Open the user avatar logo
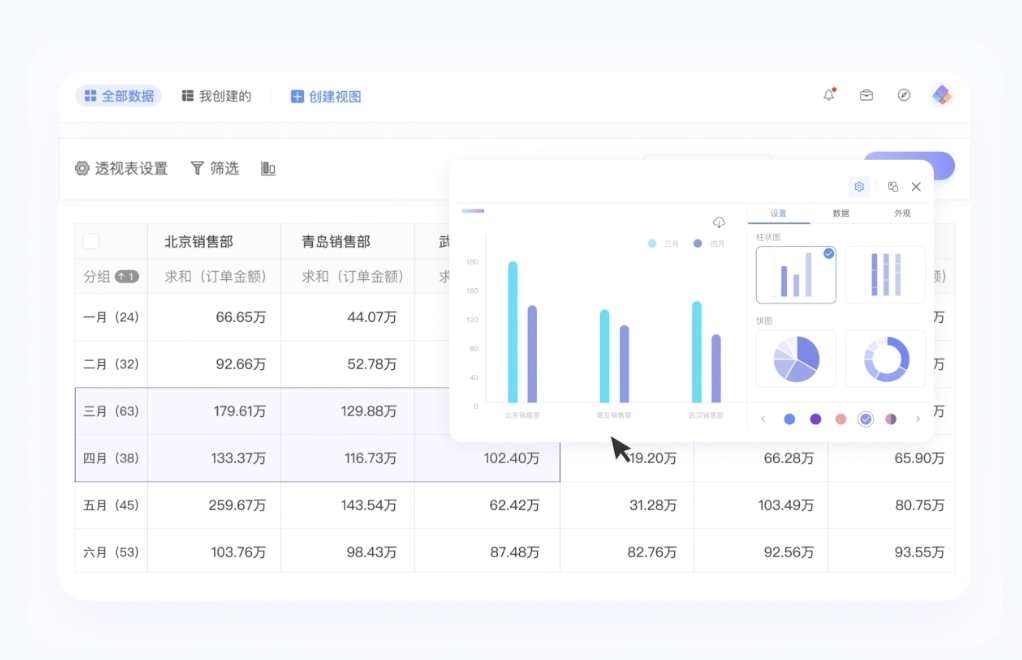The height and width of the screenshot is (660, 1022). pos(941,95)
